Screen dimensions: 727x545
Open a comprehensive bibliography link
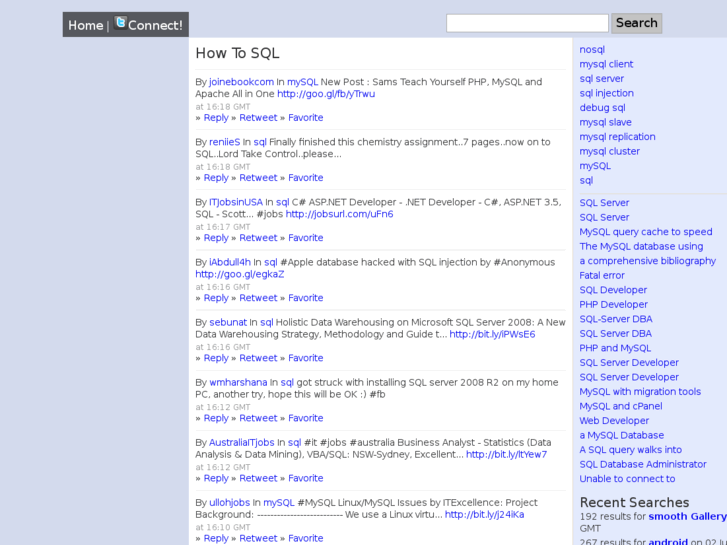[x=647, y=261]
